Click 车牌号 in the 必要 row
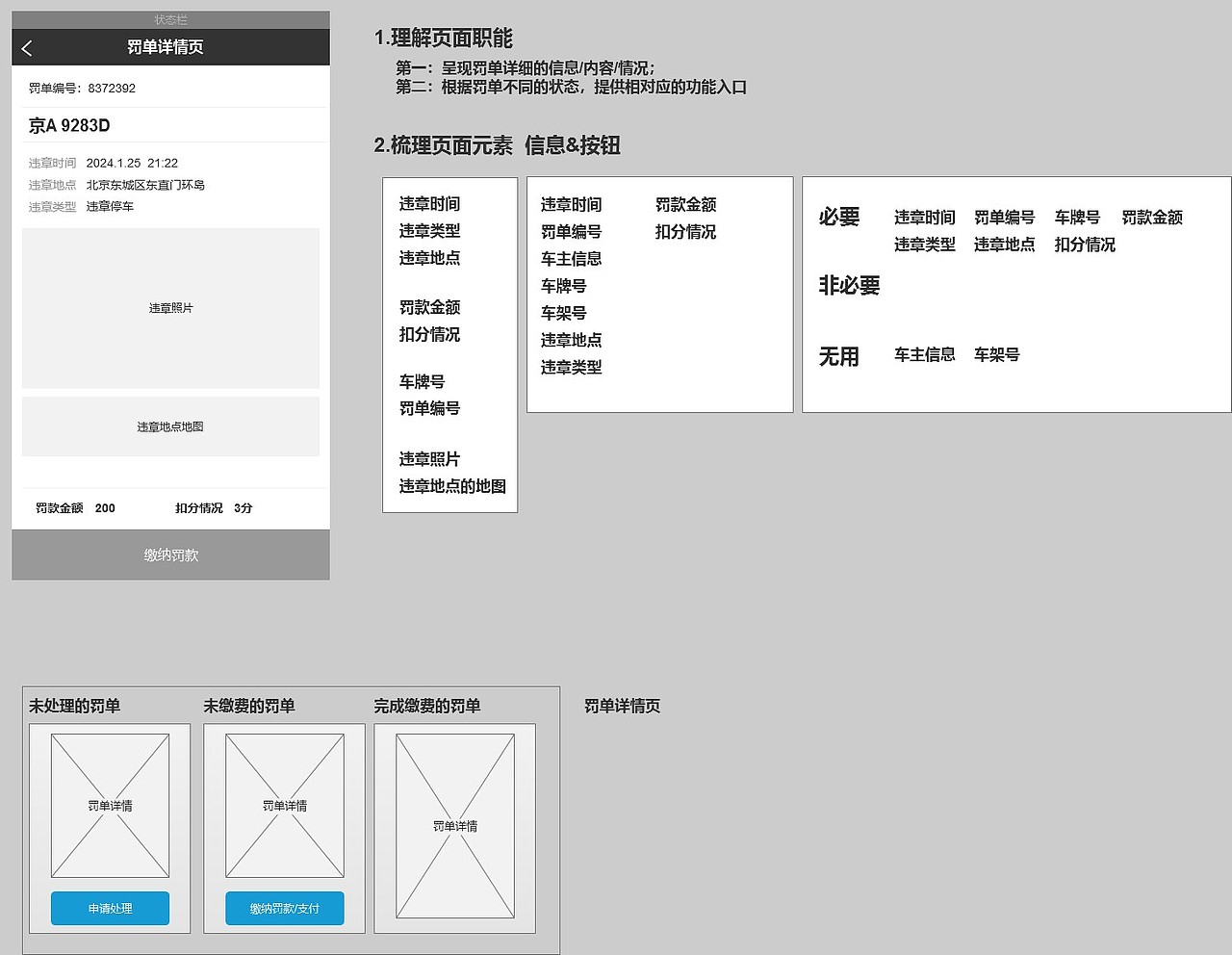This screenshot has height=955, width=1232. click(x=1077, y=218)
